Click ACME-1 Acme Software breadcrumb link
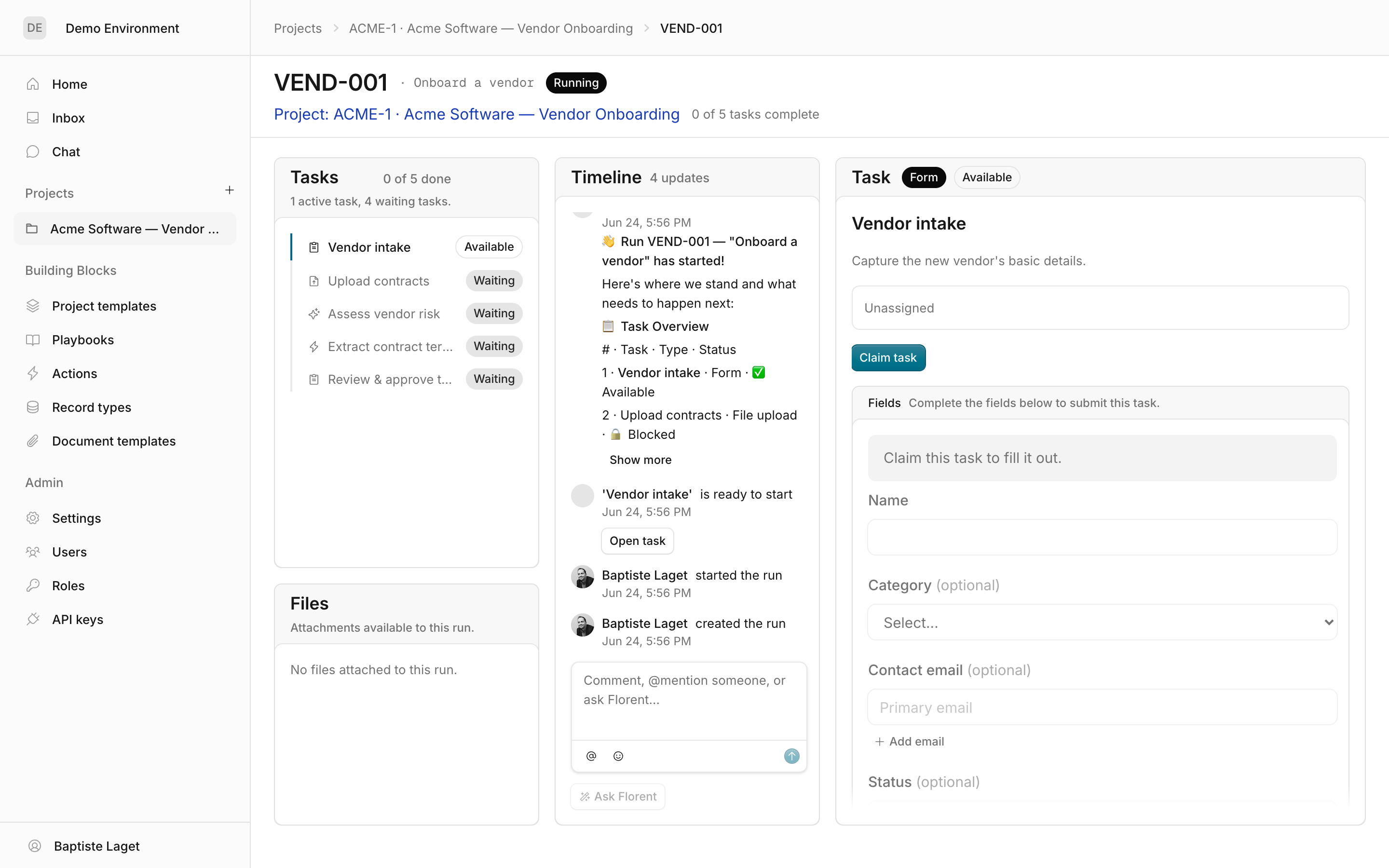This screenshot has width=1389, height=868. (491, 28)
